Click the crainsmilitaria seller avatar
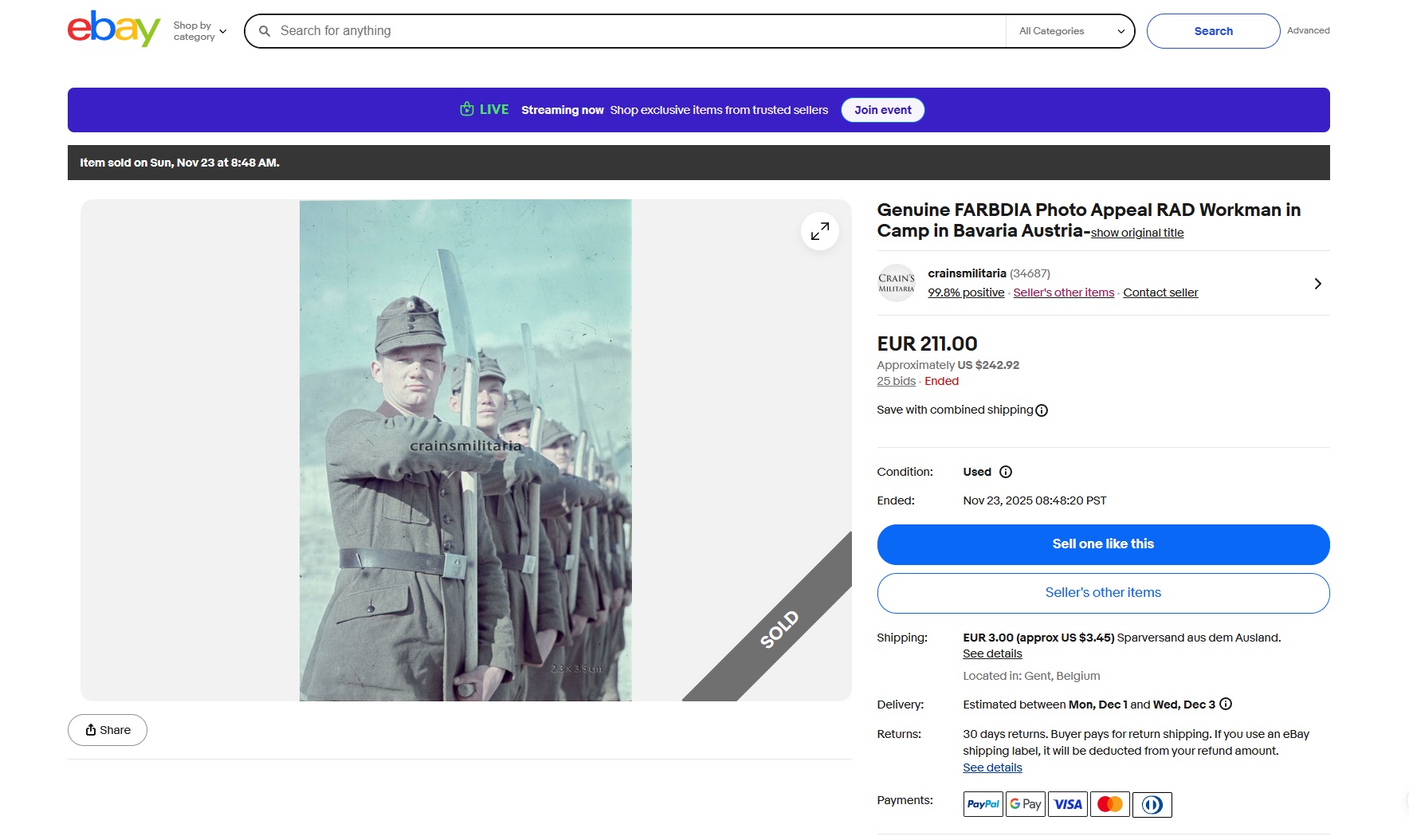Screen dimensions: 1409x840 click(897, 283)
